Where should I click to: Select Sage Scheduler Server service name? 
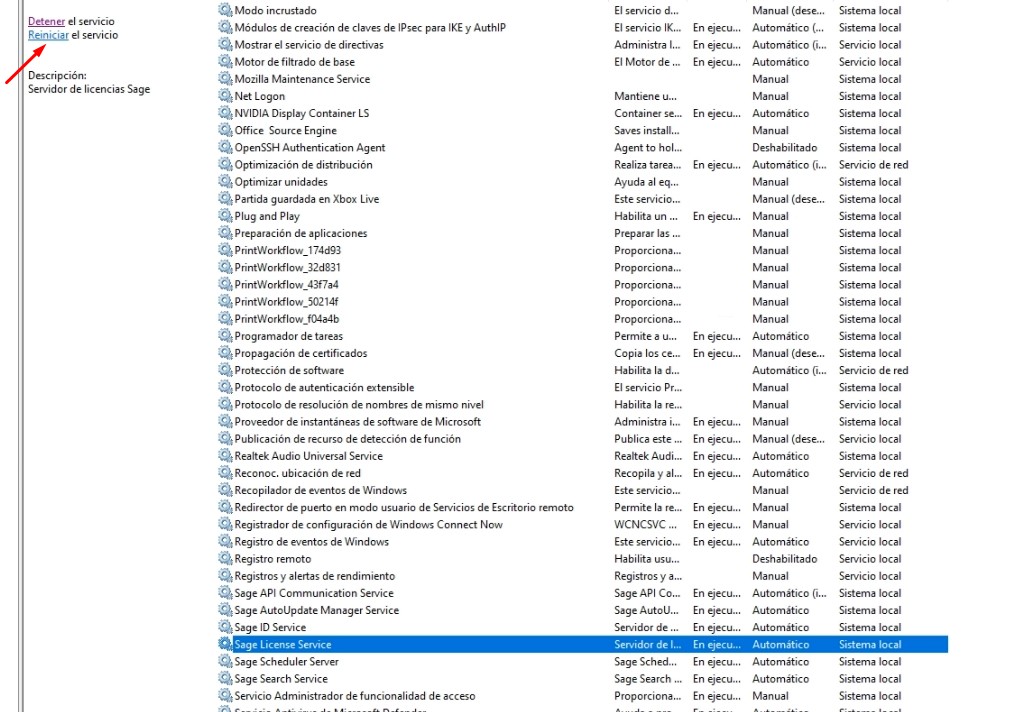(x=287, y=661)
